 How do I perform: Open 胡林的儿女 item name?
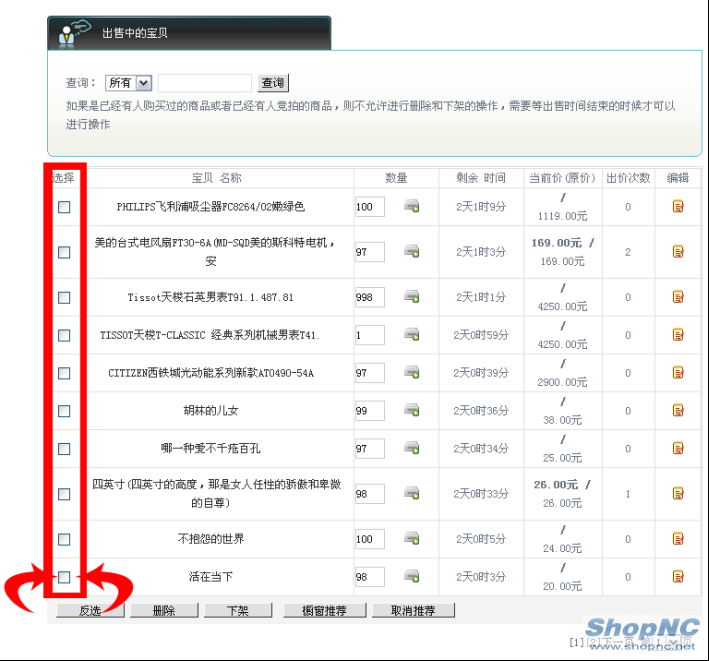pos(211,411)
